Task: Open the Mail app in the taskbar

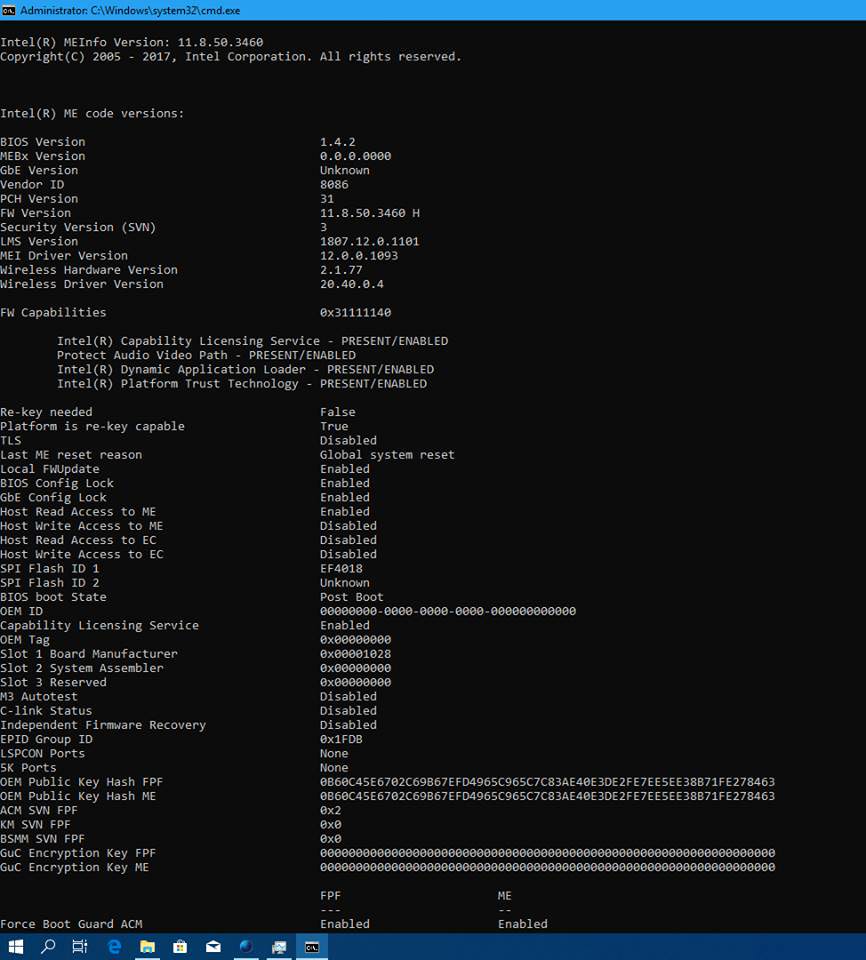Action: 213,947
